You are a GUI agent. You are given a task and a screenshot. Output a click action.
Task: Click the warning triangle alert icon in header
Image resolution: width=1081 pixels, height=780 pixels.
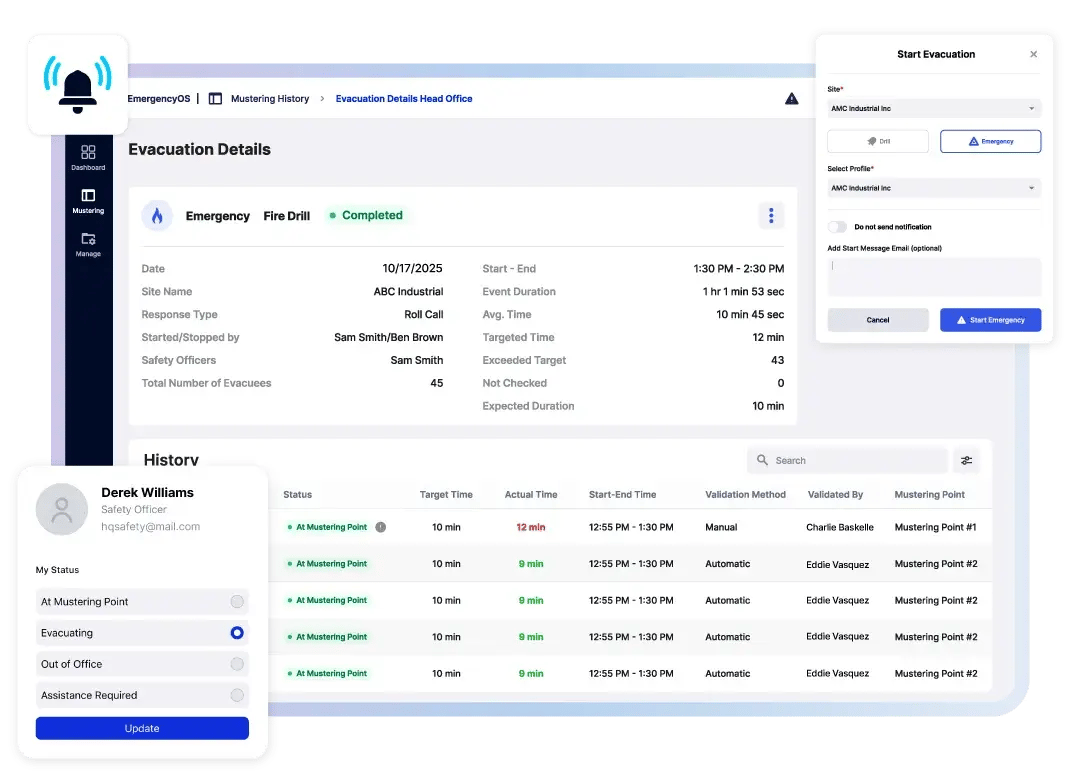(791, 99)
